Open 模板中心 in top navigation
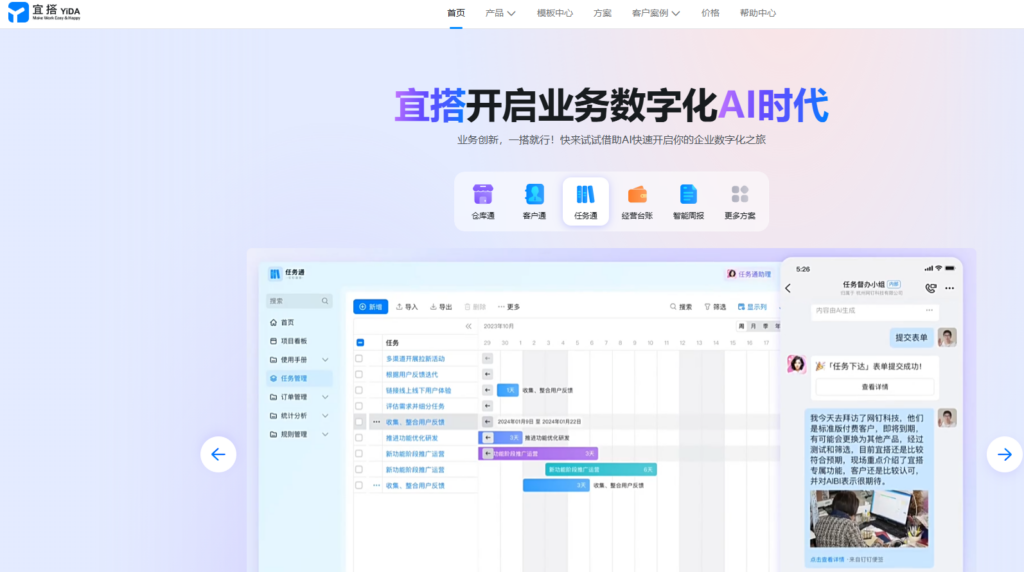1024x572 pixels. coord(554,13)
